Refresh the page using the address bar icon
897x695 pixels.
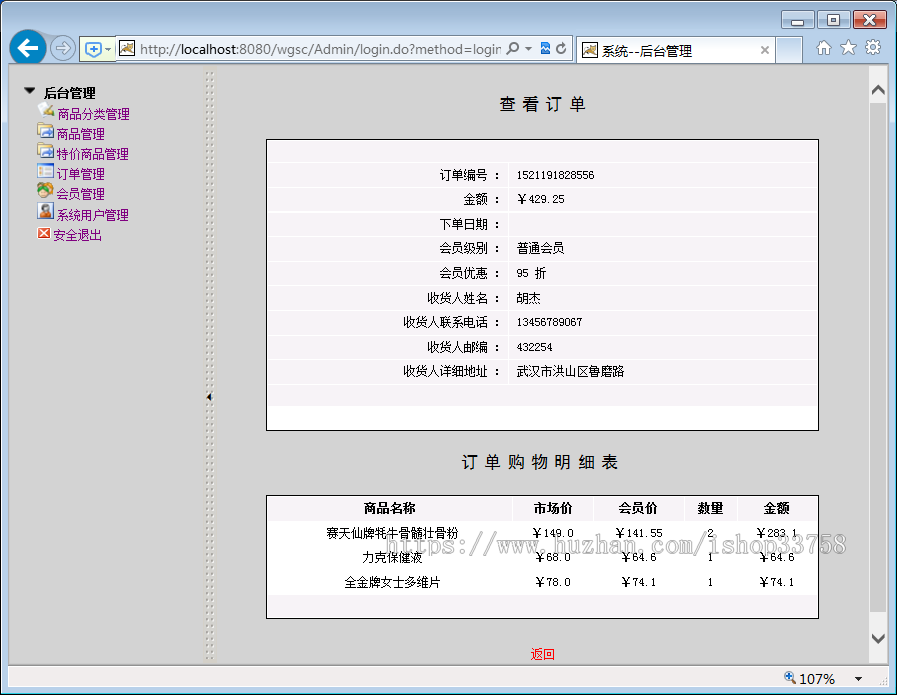pyautogui.click(x=560, y=48)
